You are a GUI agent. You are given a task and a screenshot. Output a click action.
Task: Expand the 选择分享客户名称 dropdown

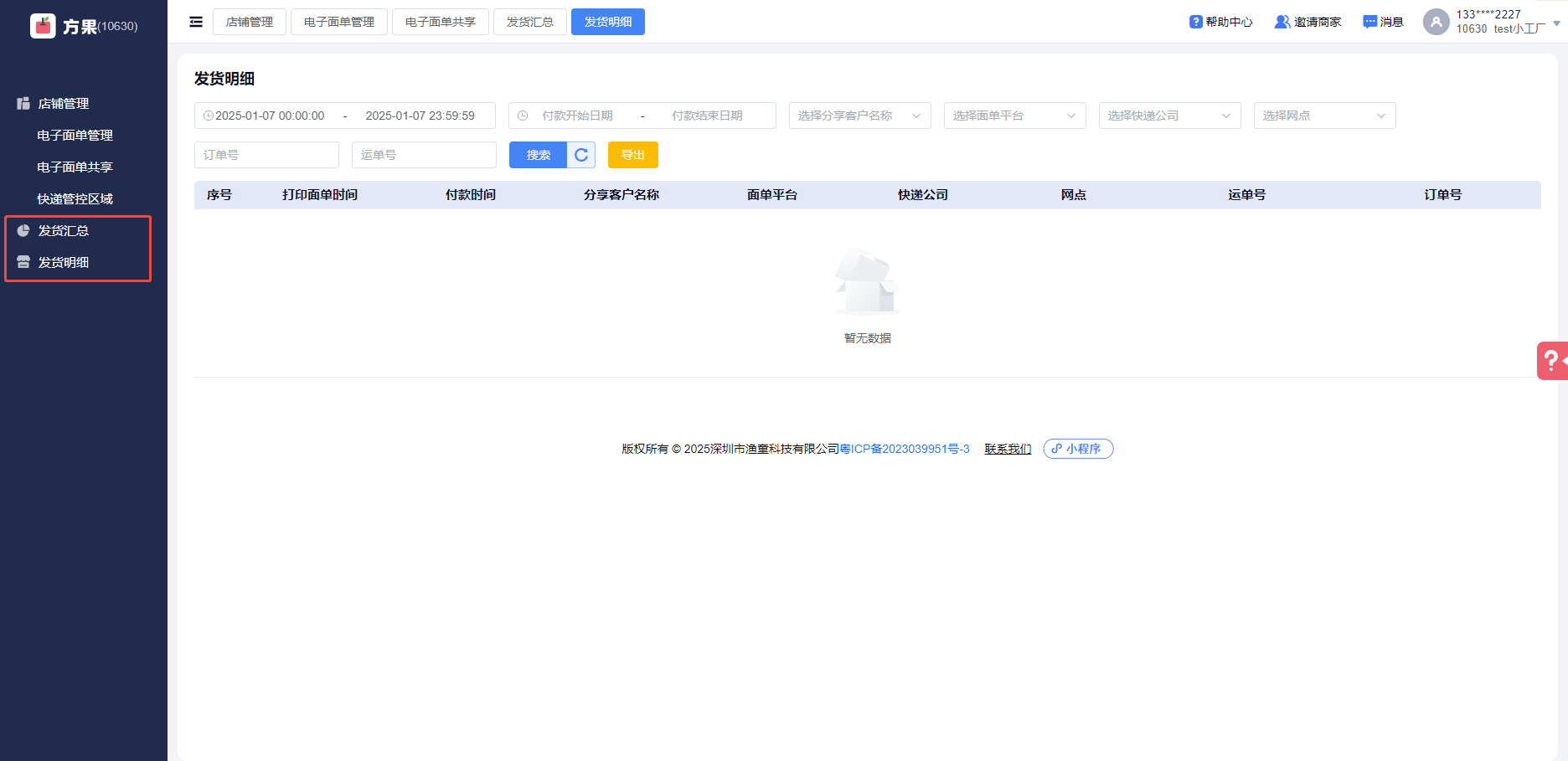pyautogui.click(x=859, y=116)
